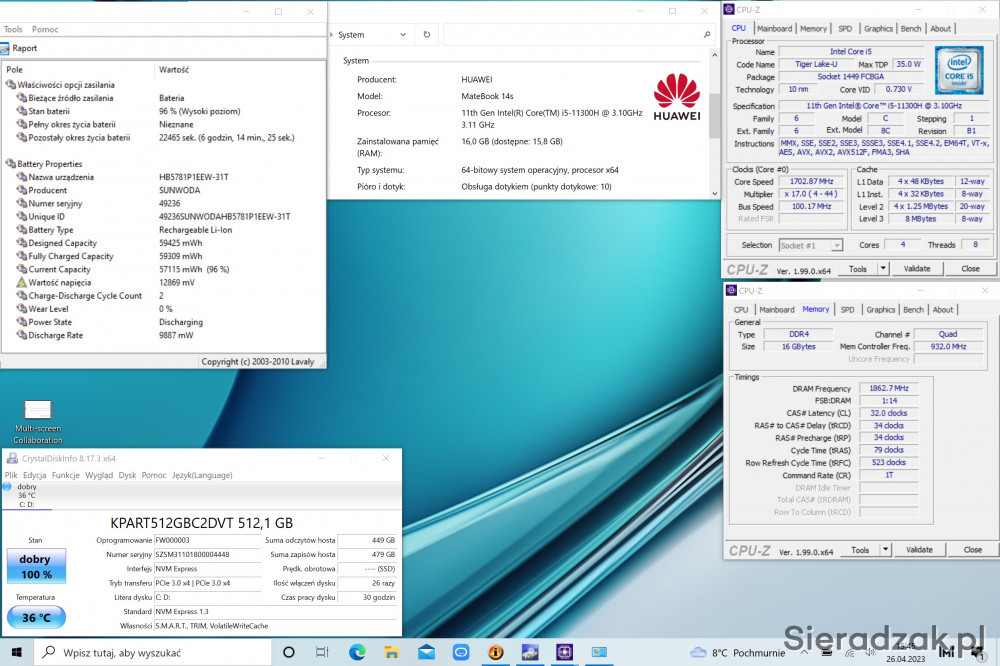1000x666 pixels.
Task: Click the Pole column header
Action: (x=78, y=70)
